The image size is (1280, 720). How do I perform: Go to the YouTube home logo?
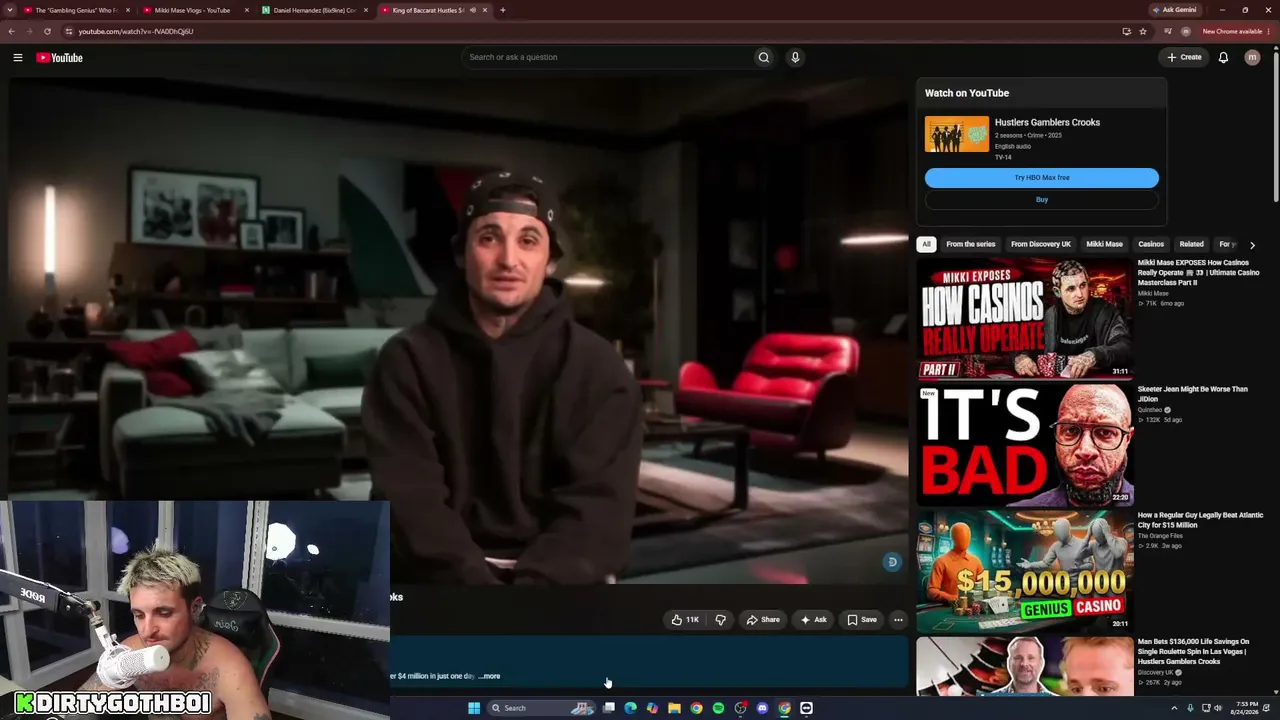pos(60,57)
